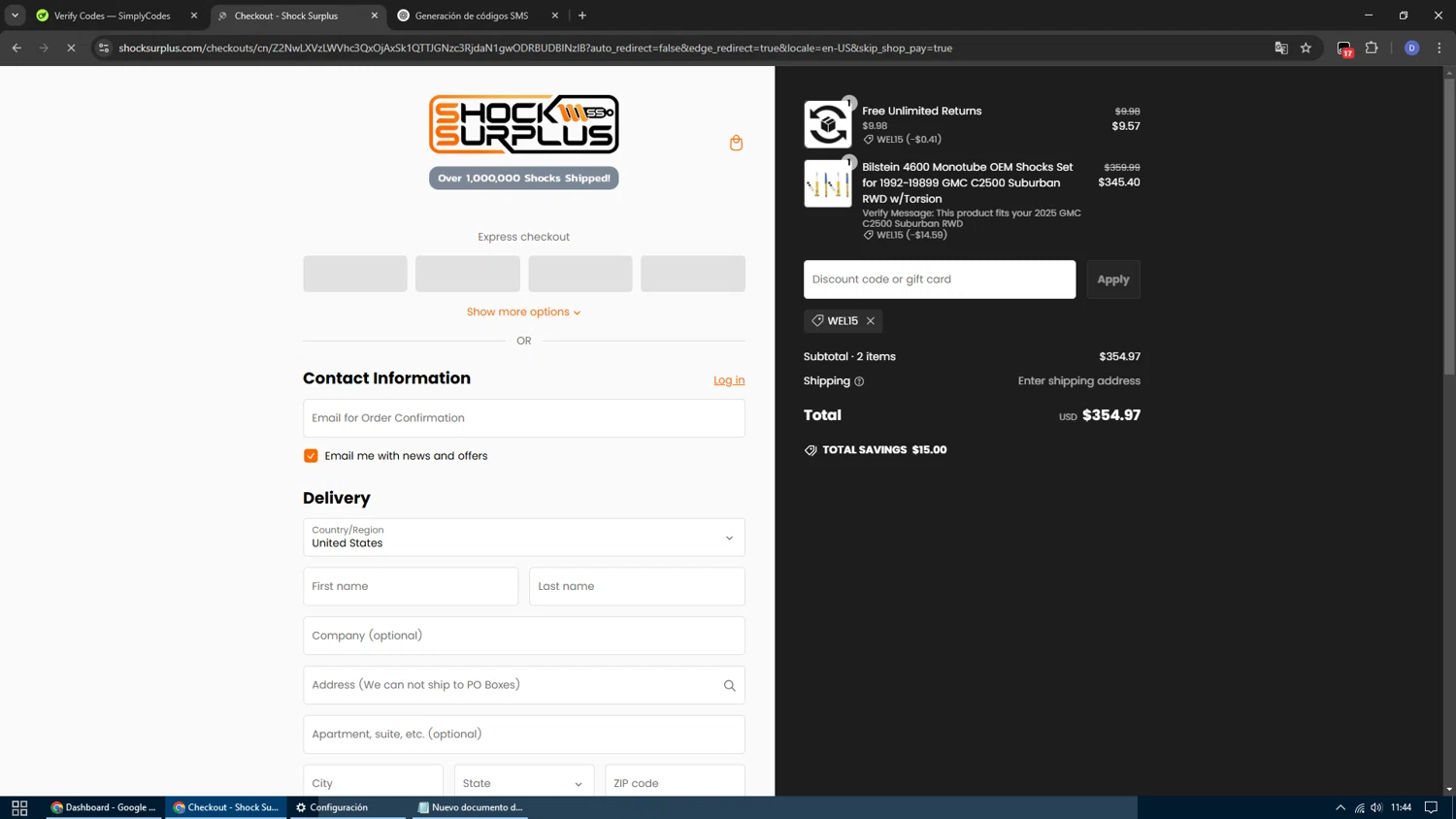This screenshot has height=819, width=1456.
Task: Click the Bilstein 4600 shocks product thumbnail
Action: pos(828,183)
